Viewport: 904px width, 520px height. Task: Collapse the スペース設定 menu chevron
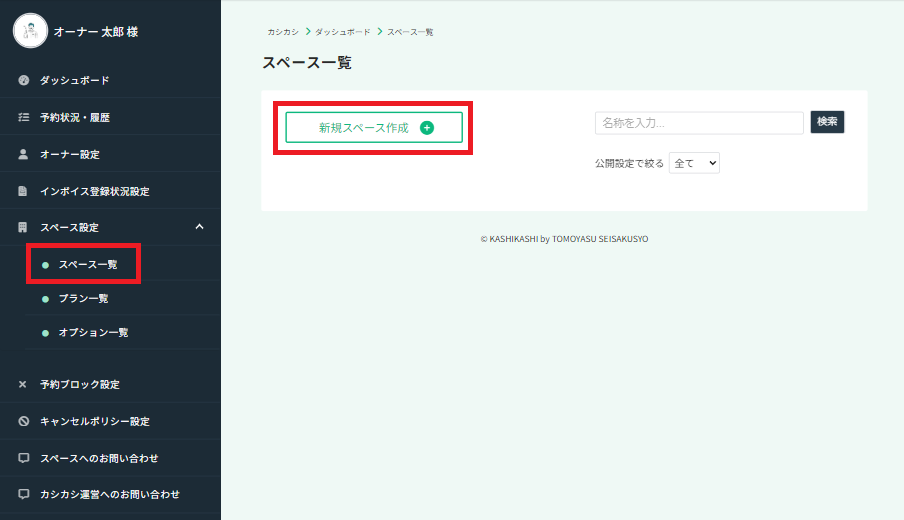click(199, 227)
